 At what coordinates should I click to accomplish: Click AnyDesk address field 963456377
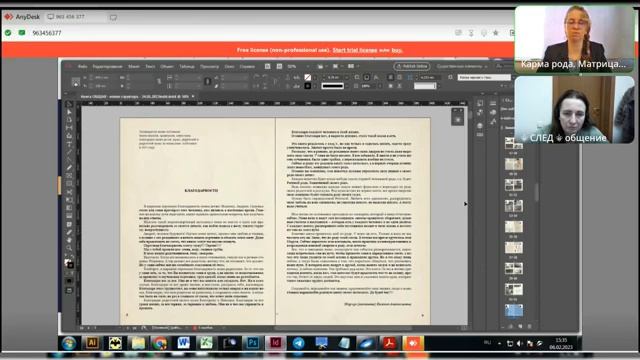47,33
